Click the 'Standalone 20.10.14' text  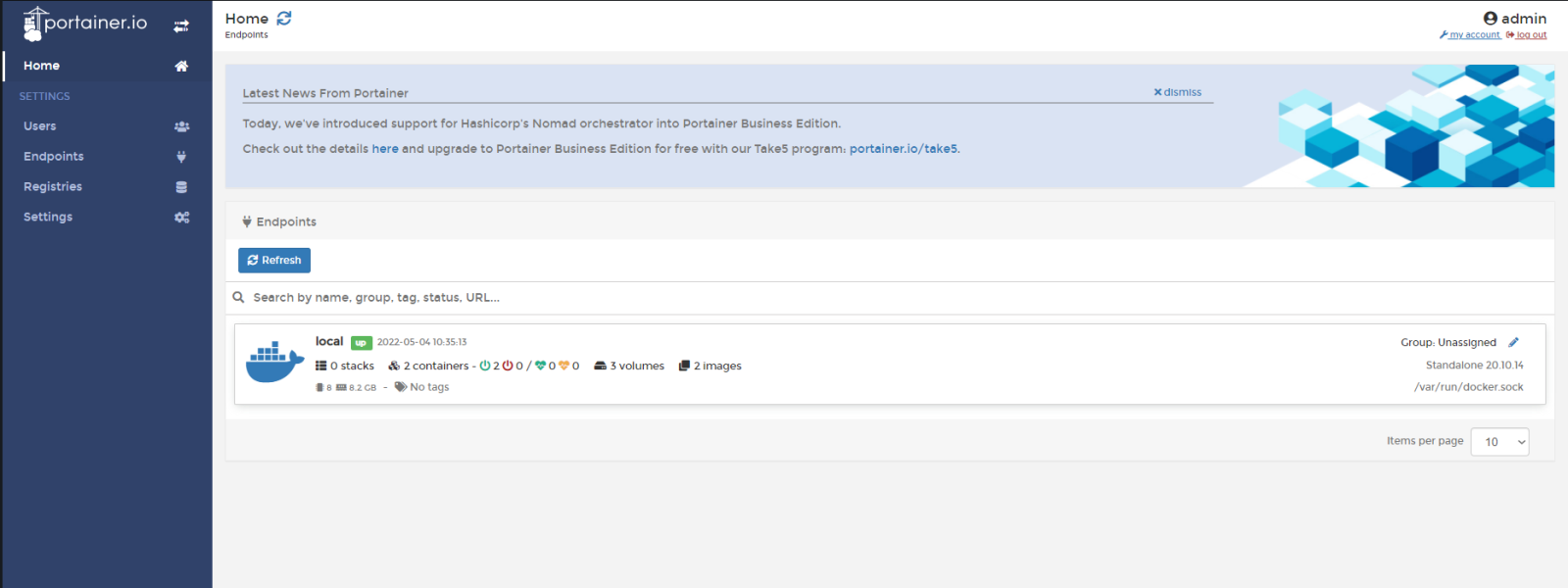[1475, 366]
